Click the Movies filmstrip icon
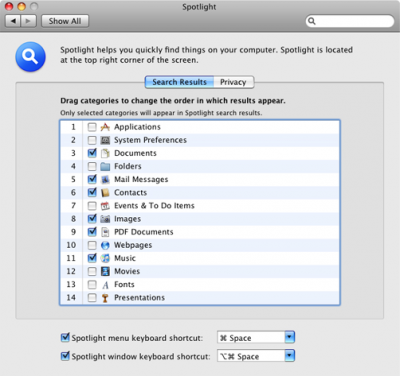 pos(105,271)
